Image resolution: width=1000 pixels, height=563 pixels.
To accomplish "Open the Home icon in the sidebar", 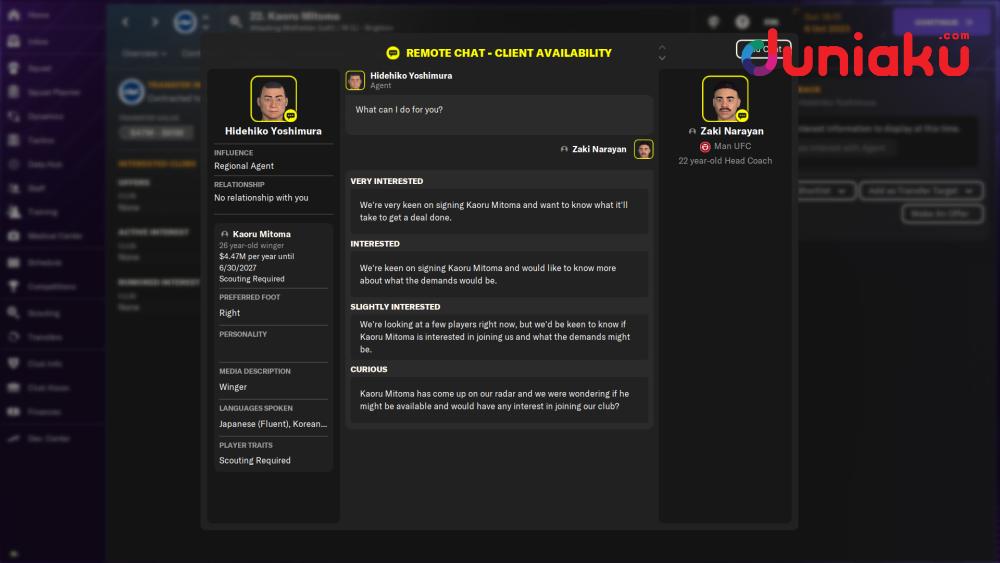I will click(x=14, y=15).
